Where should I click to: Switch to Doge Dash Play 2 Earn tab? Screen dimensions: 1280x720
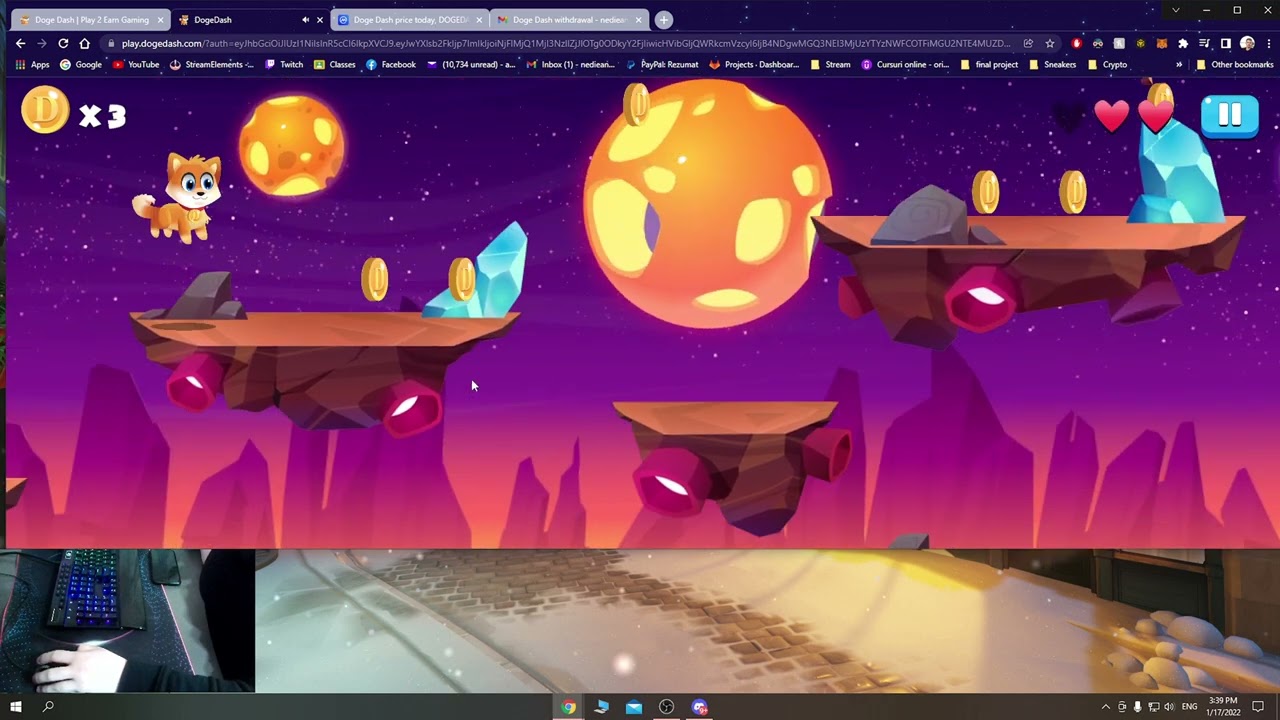(x=90, y=19)
